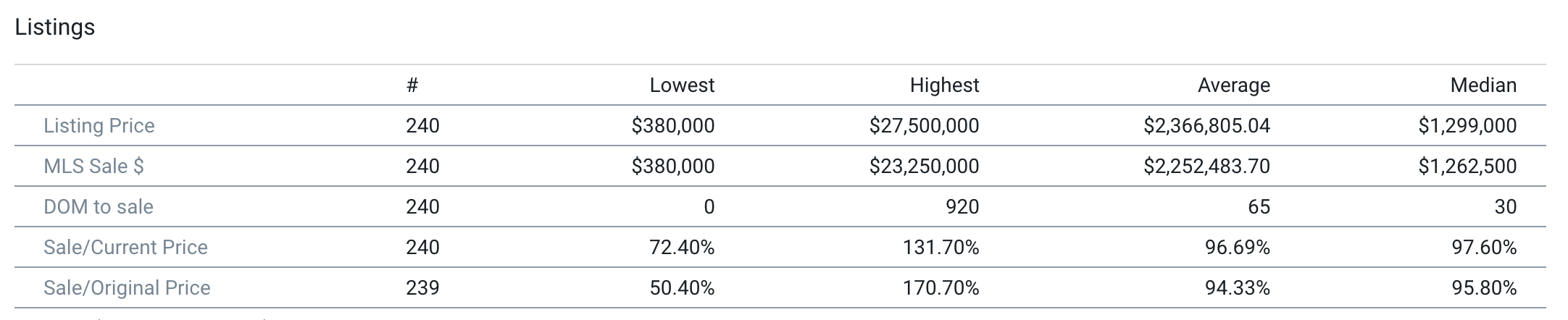Click the Listings section heading
The height and width of the screenshot is (320, 1568).
click(x=55, y=28)
